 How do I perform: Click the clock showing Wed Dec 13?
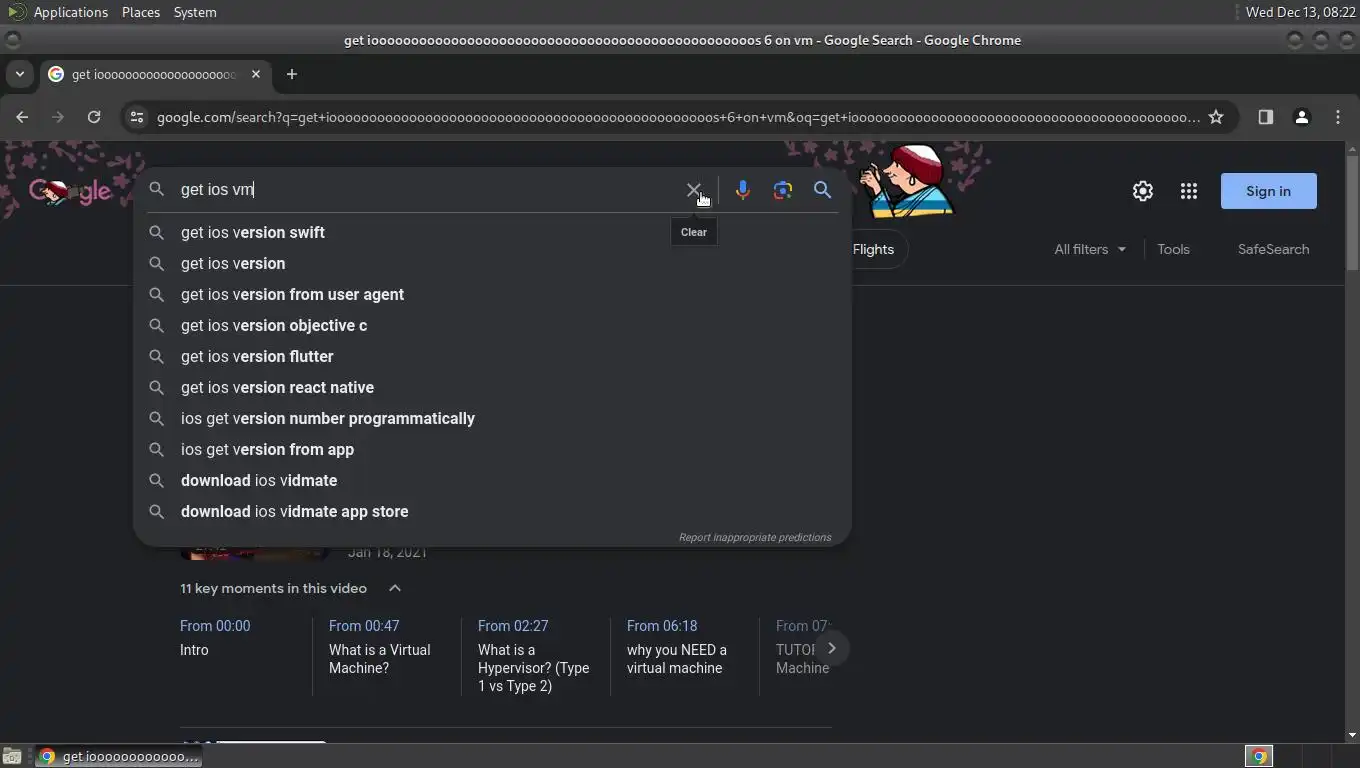point(1301,12)
